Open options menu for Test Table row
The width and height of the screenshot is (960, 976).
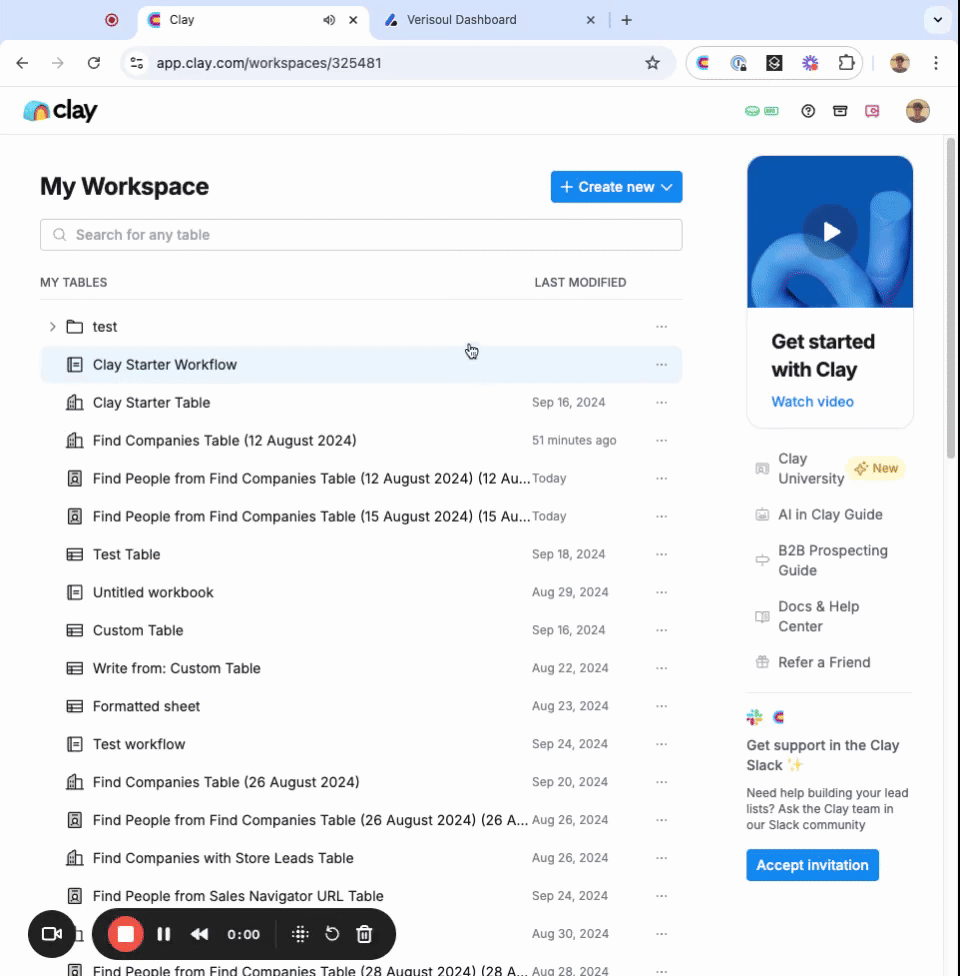661,554
